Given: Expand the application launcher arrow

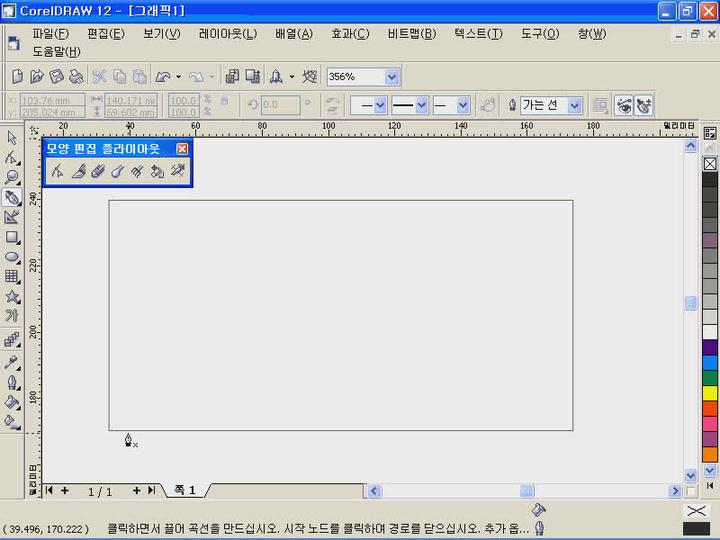Looking at the screenshot, I should (292, 77).
